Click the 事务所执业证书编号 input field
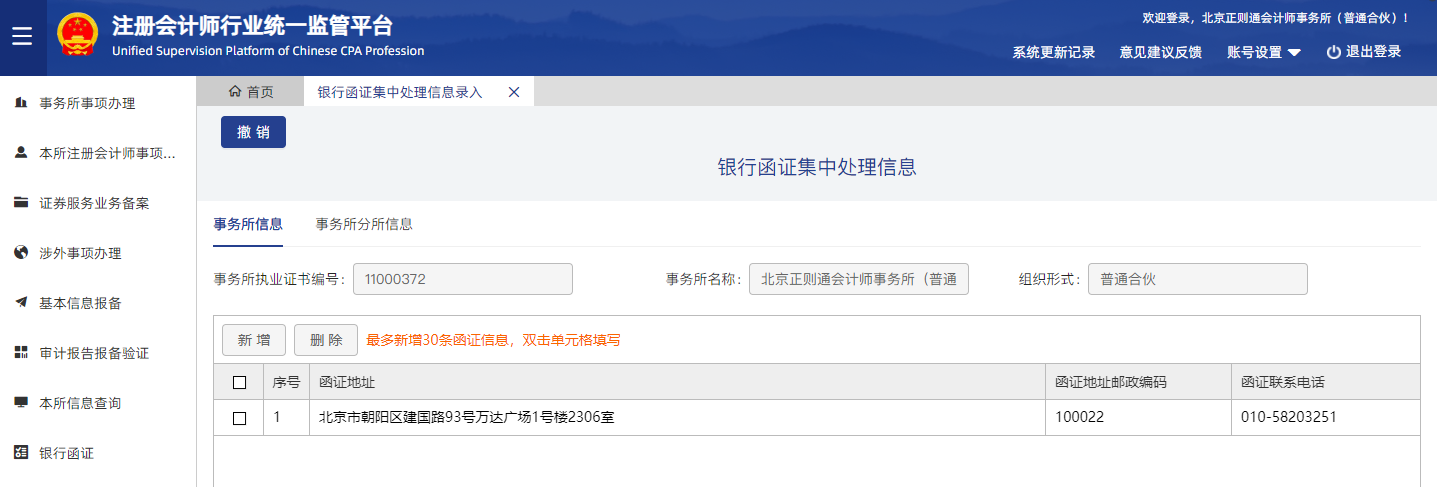 click(x=462, y=280)
